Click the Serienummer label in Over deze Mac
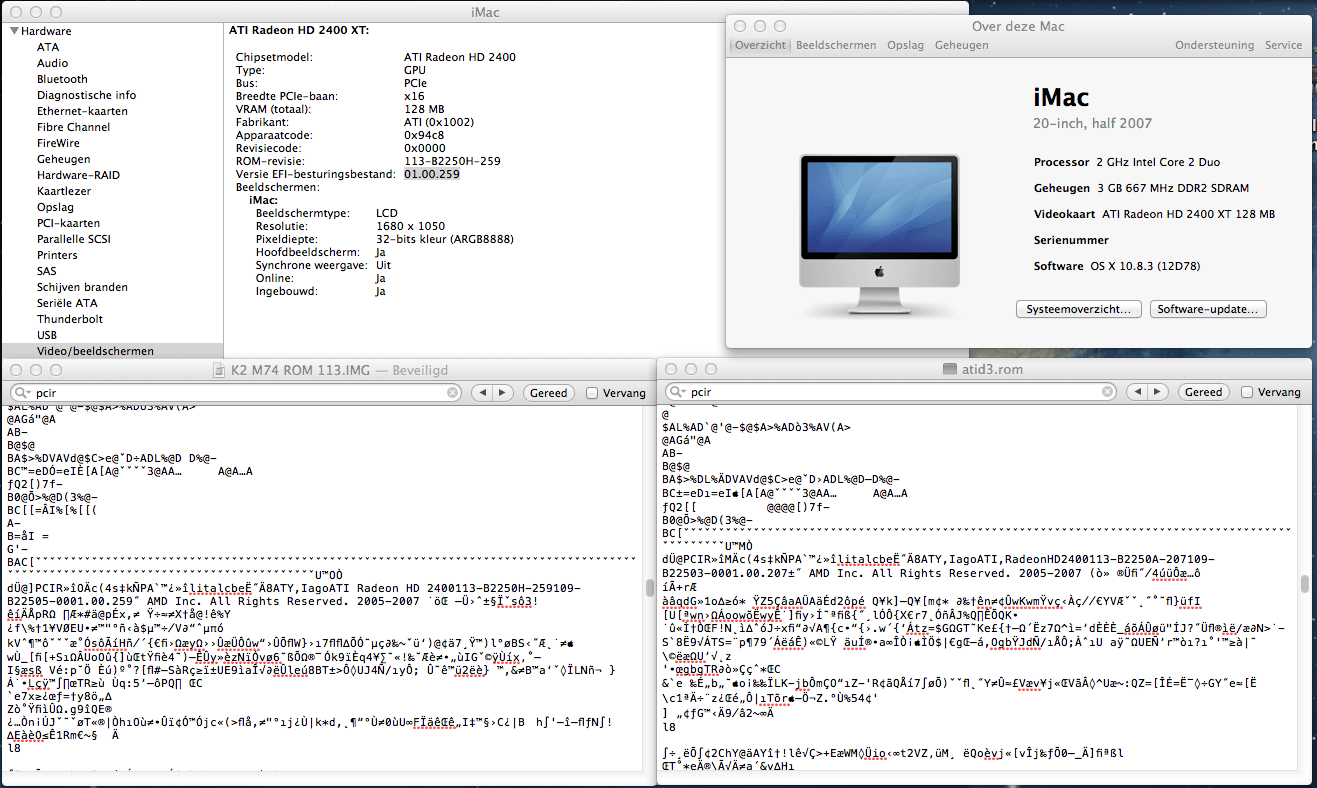Image resolution: width=1317 pixels, height=788 pixels. (1069, 240)
